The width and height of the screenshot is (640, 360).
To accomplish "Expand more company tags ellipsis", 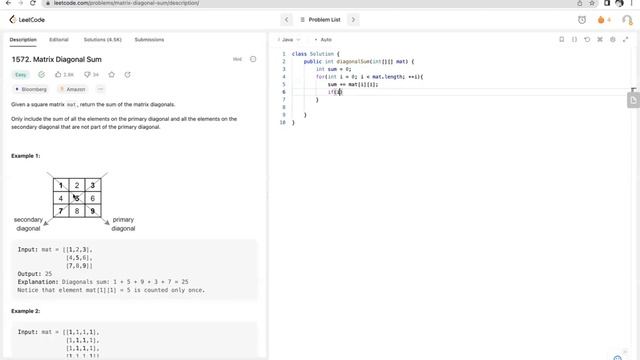I will (100, 89).
